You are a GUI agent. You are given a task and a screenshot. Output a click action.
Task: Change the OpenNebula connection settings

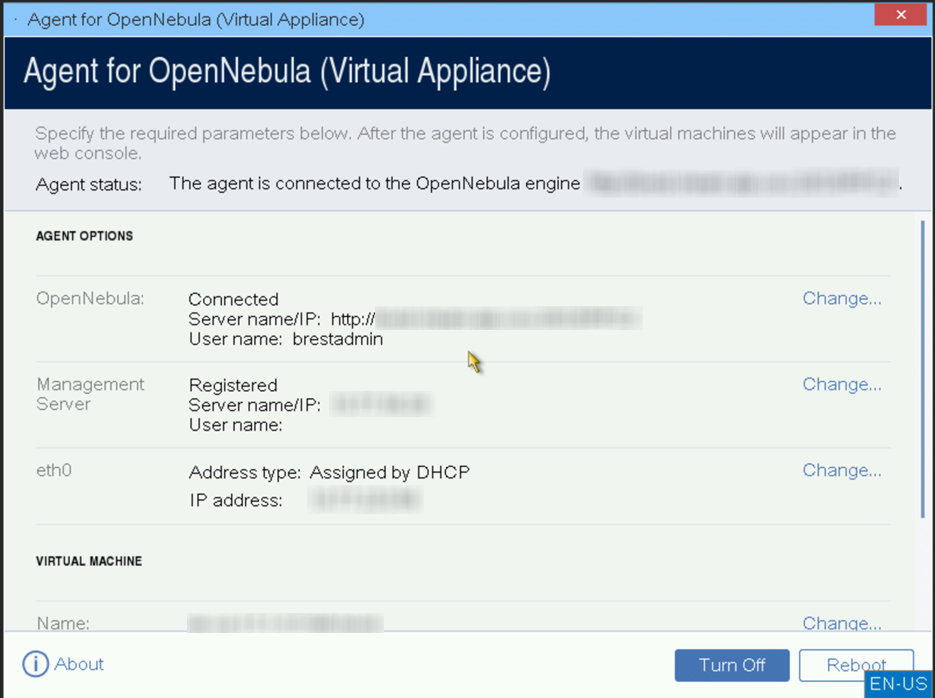841,298
